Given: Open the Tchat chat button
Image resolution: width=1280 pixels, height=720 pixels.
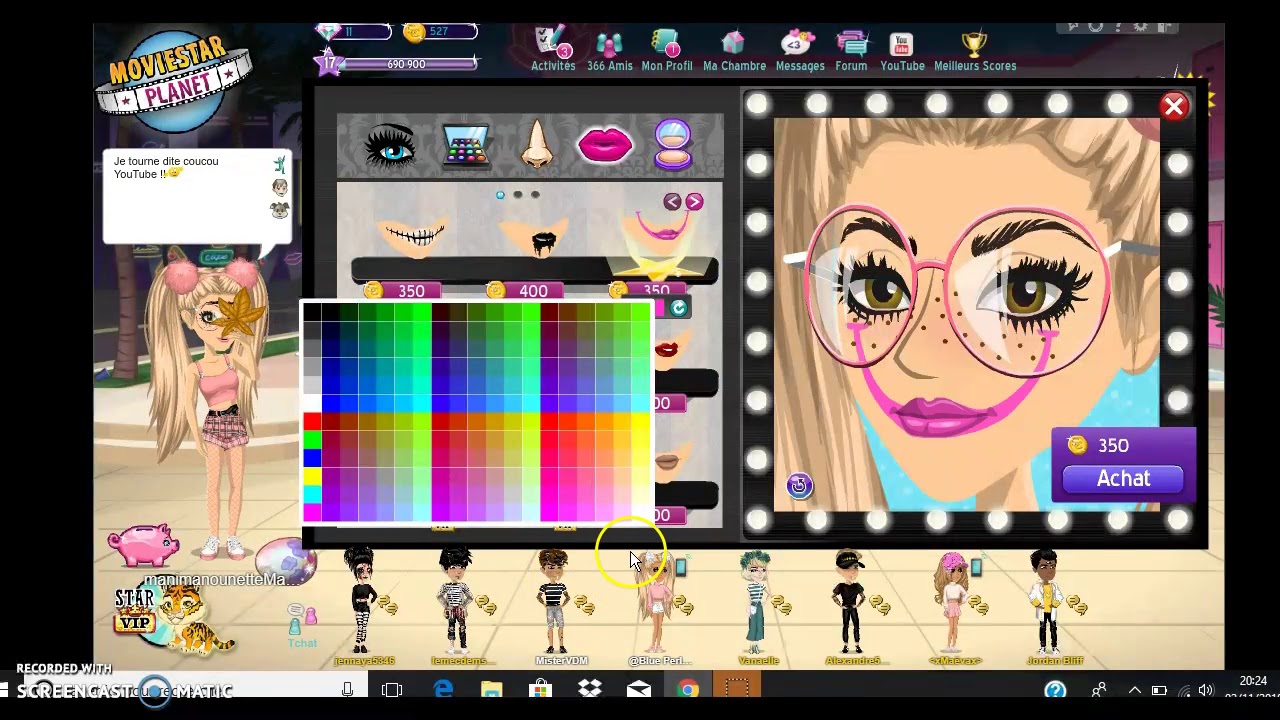Looking at the screenshot, I should pos(302,627).
